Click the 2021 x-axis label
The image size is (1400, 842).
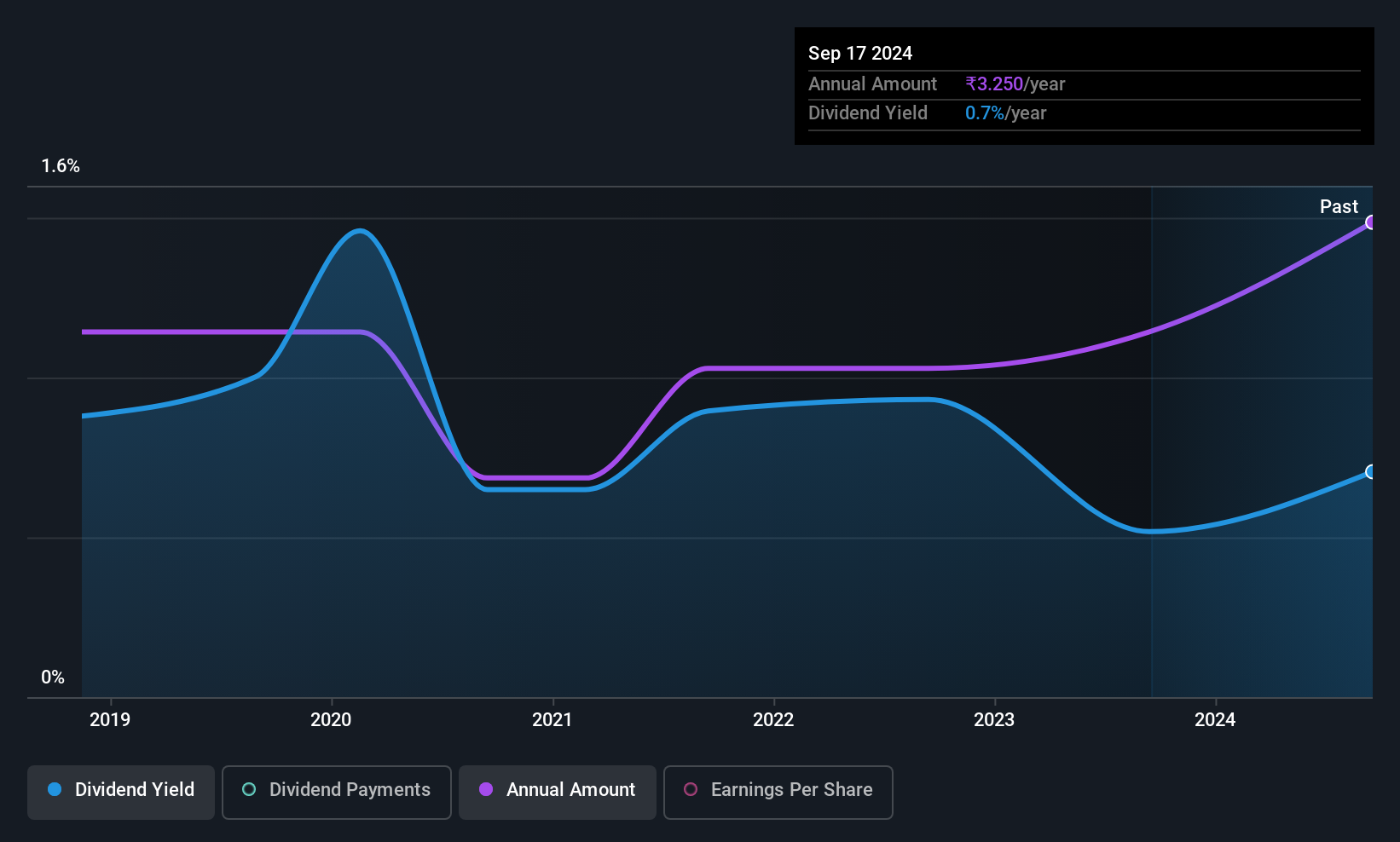click(x=552, y=719)
